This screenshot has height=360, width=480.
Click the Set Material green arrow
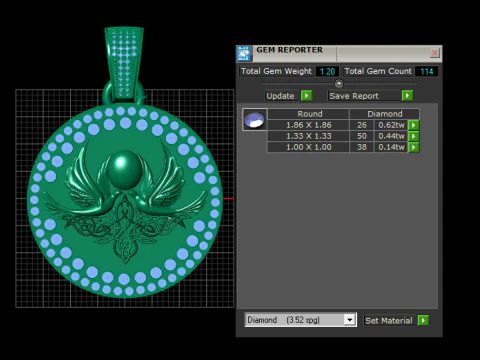423,320
